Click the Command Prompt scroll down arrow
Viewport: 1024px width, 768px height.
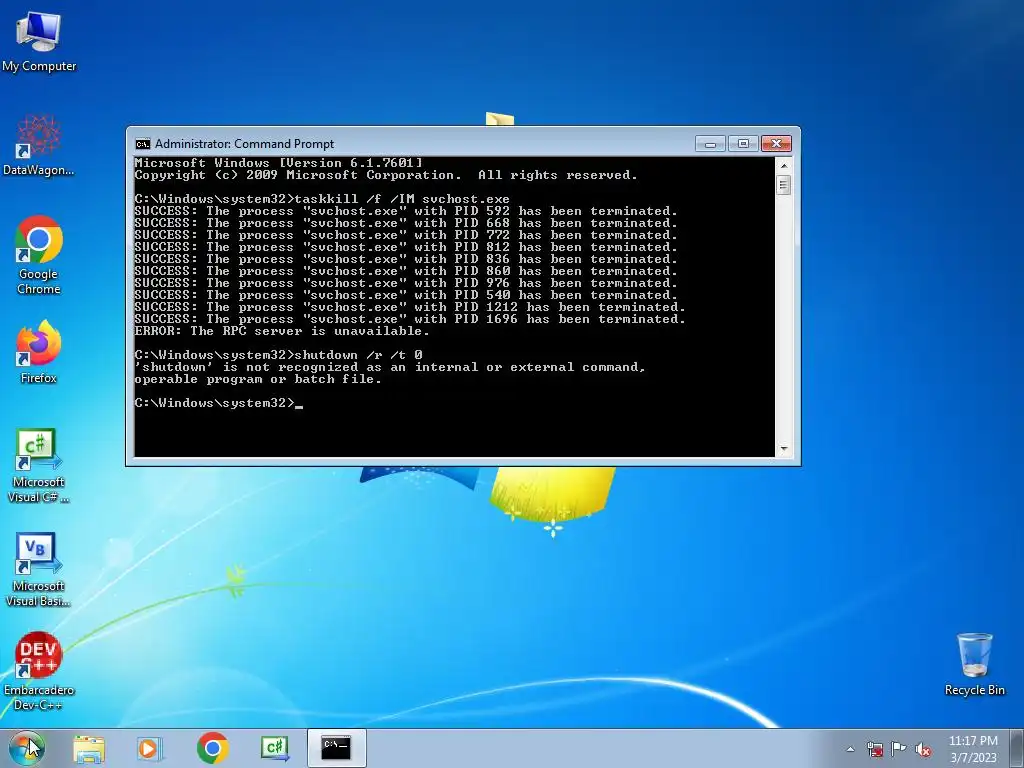click(x=784, y=449)
